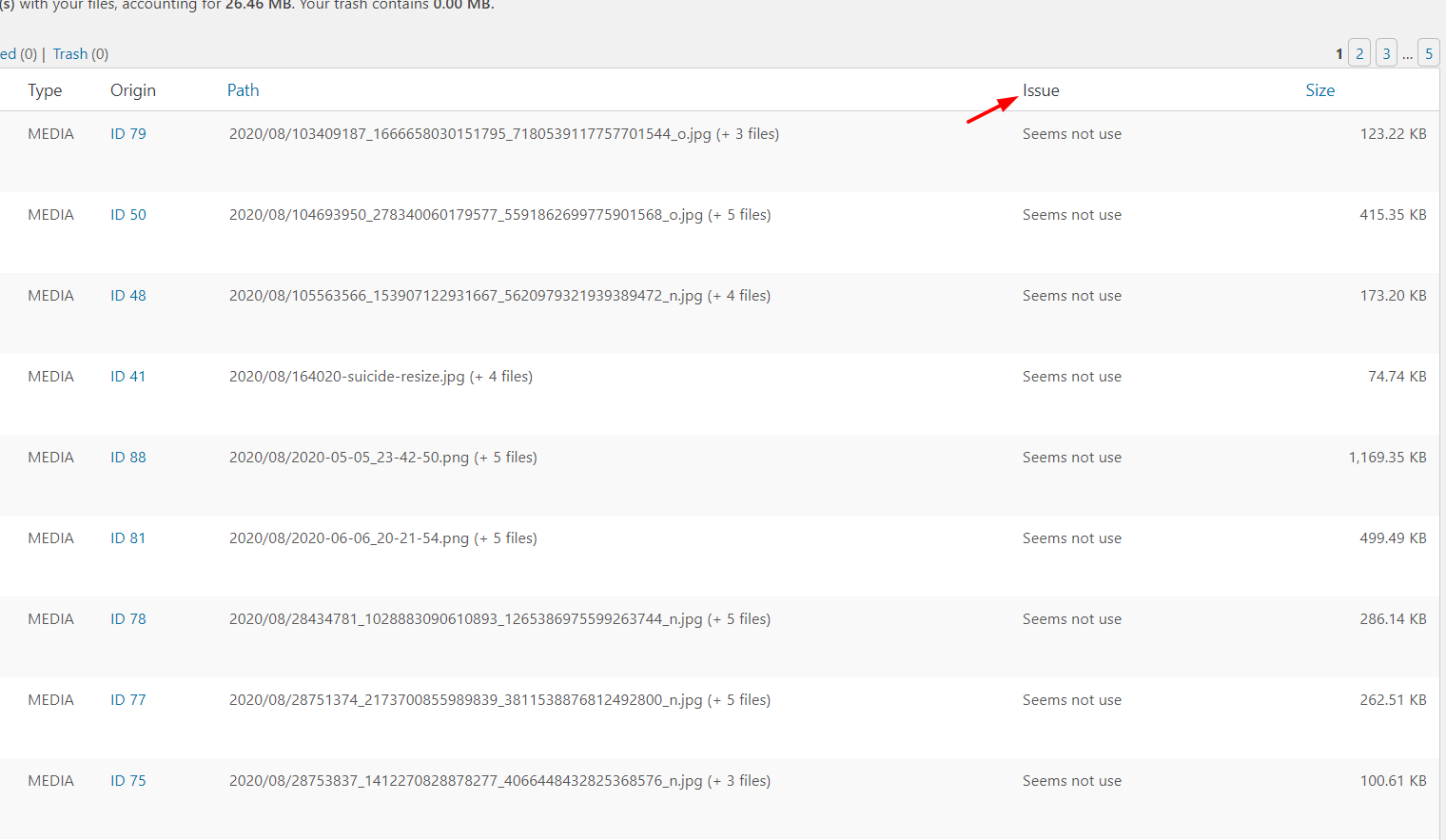Viewport: 1446px width, 840px height.
Task: Open origin link ID 78
Action: (x=128, y=619)
